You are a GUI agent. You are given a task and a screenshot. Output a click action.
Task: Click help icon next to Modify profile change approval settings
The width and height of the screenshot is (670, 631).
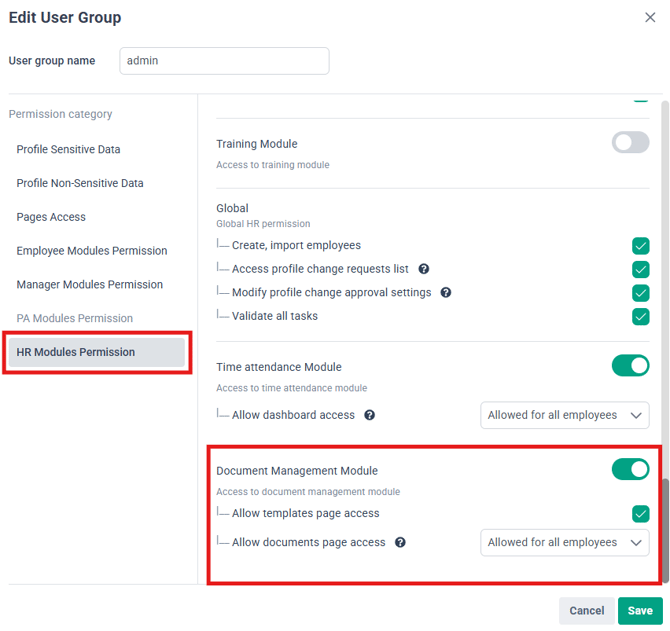click(446, 292)
